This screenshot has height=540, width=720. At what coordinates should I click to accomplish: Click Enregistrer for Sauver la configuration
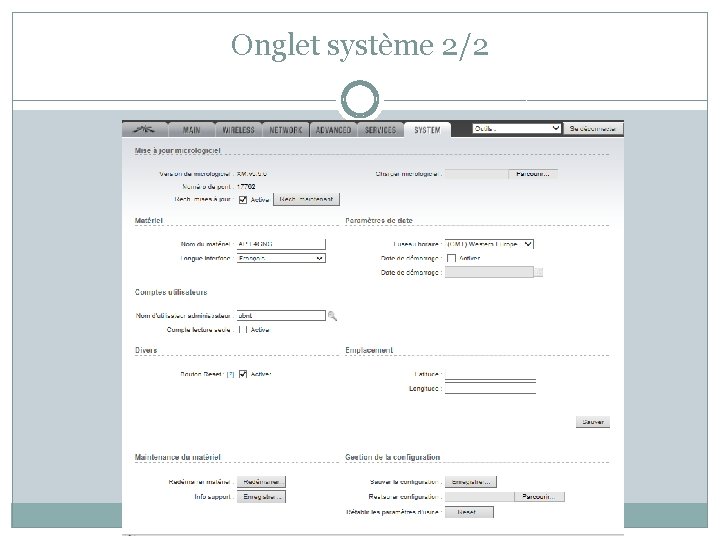(x=471, y=482)
